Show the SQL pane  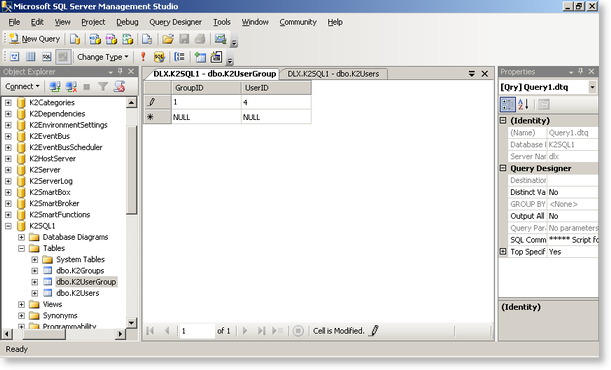coord(46,57)
